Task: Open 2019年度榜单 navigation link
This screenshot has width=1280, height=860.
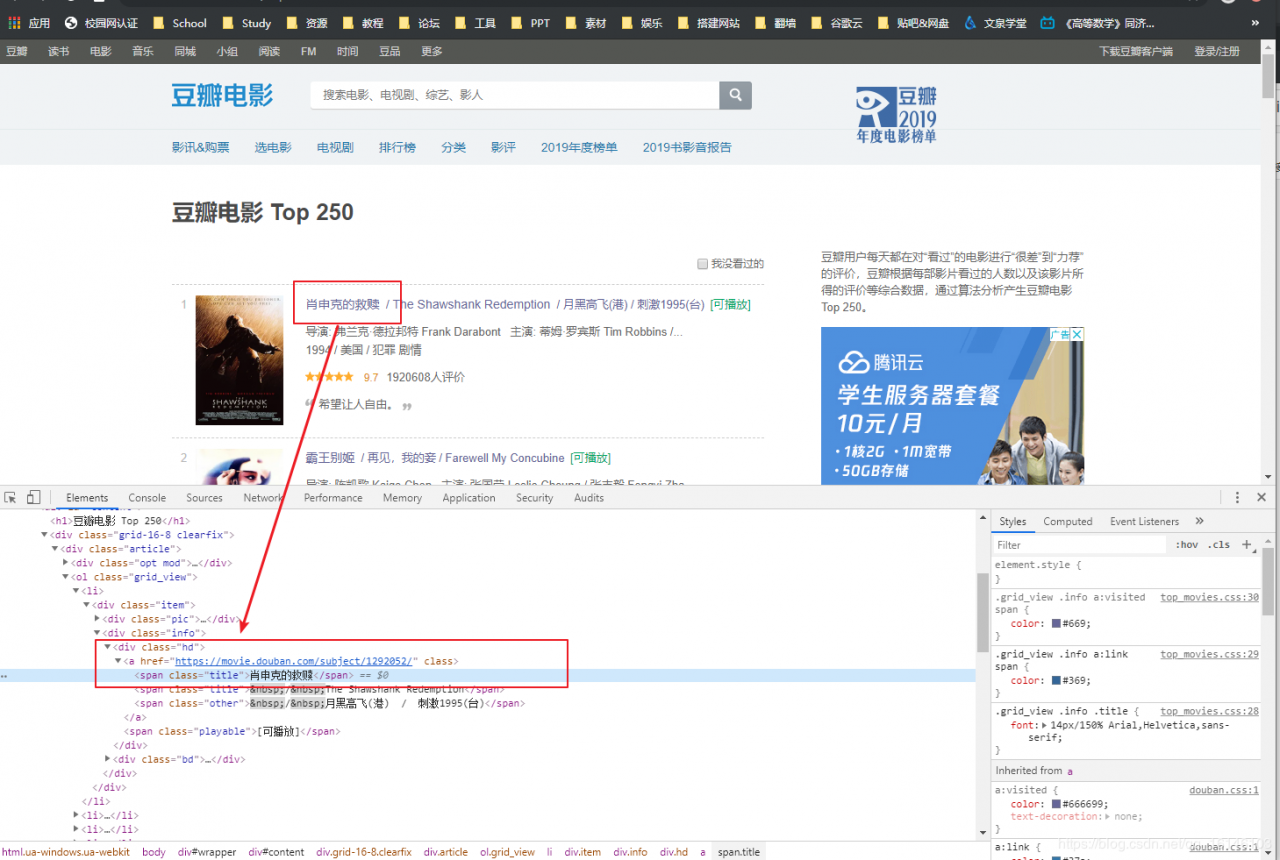Action: click(579, 147)
